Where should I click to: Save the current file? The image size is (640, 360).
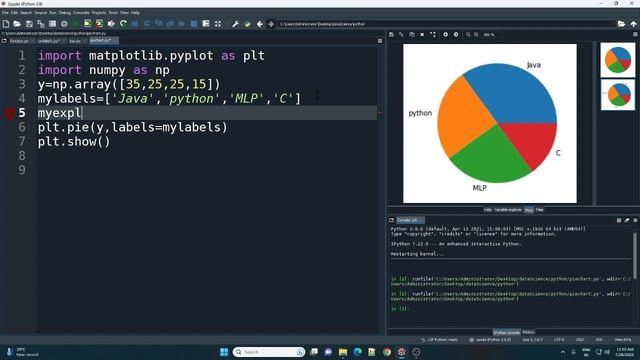[x=29, y=24]
